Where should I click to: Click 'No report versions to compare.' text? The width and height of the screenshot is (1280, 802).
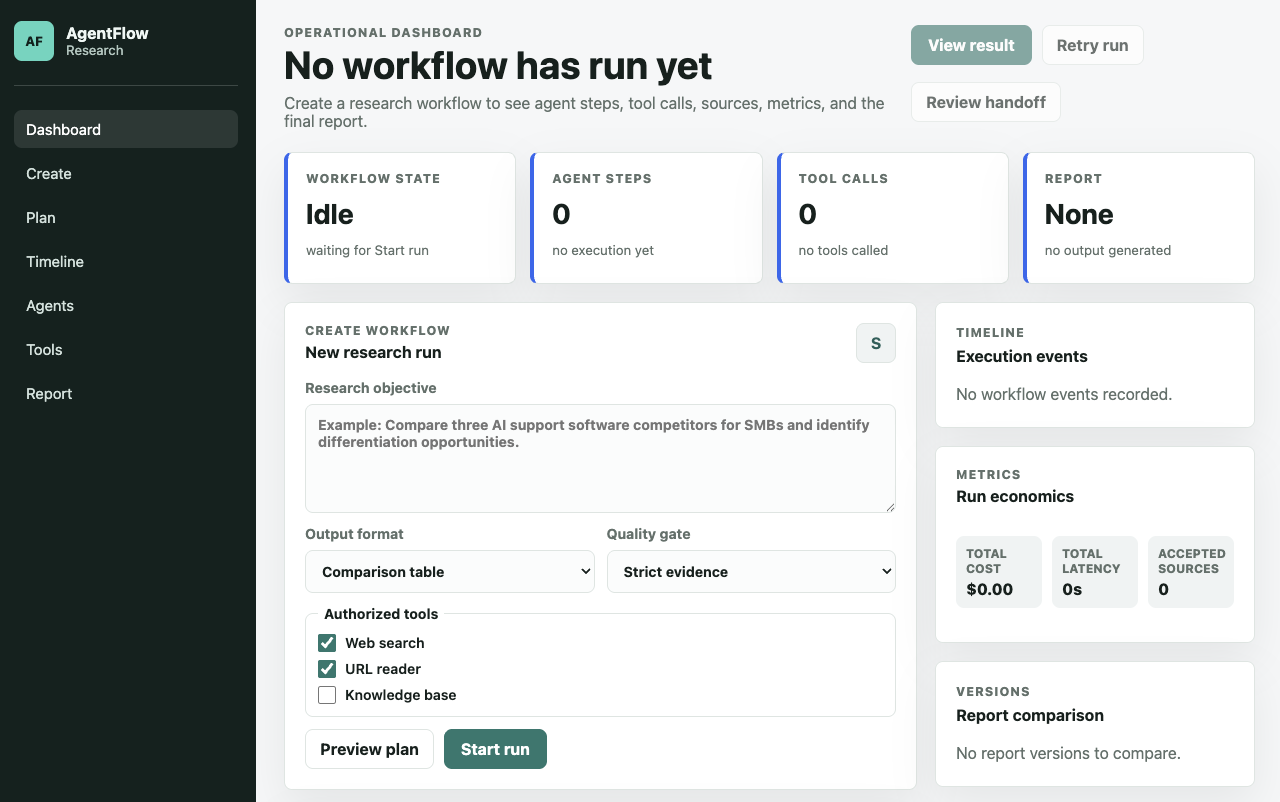click(x=1068, y=753)
